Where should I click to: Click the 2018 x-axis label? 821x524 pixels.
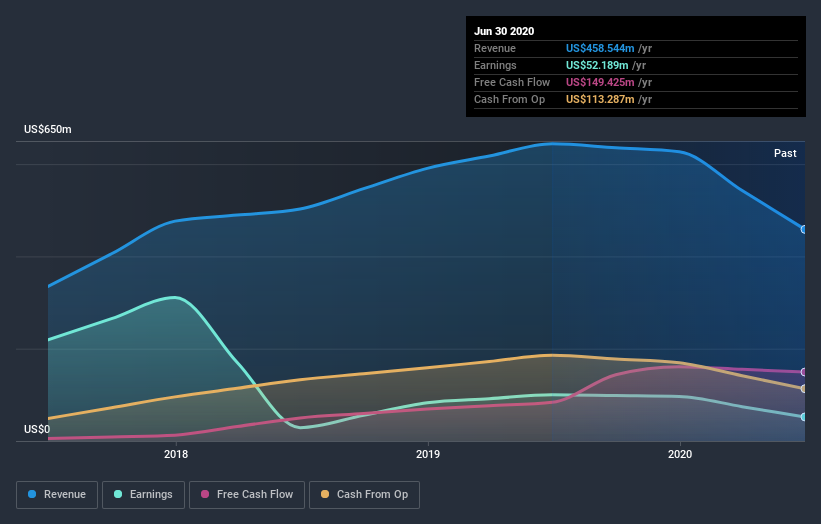pos(176,454)
